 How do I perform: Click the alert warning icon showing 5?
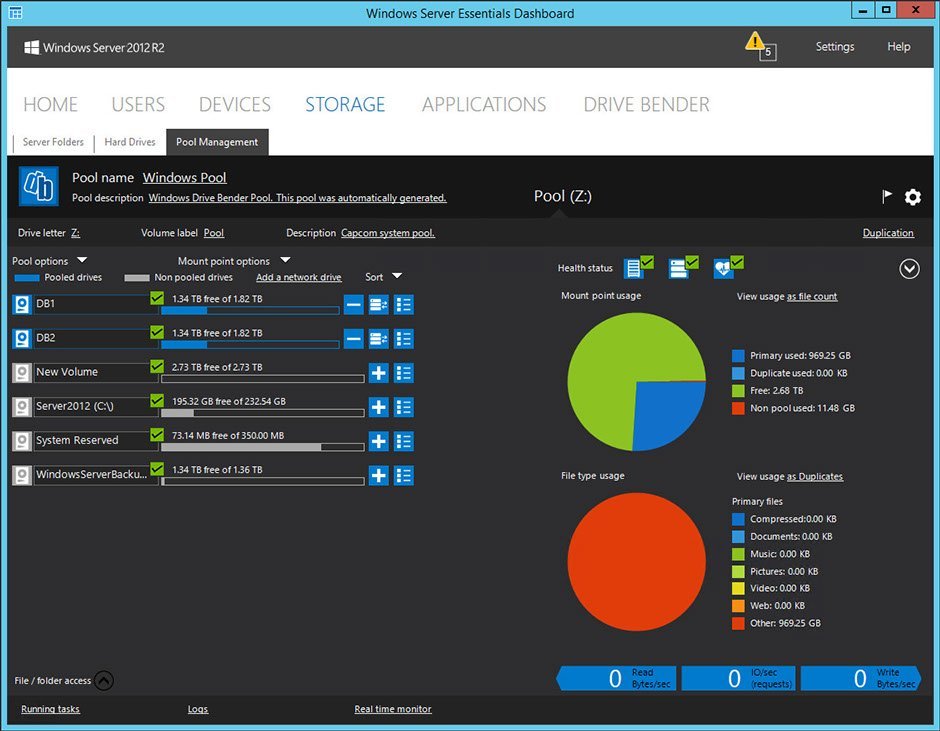(760, 46)
